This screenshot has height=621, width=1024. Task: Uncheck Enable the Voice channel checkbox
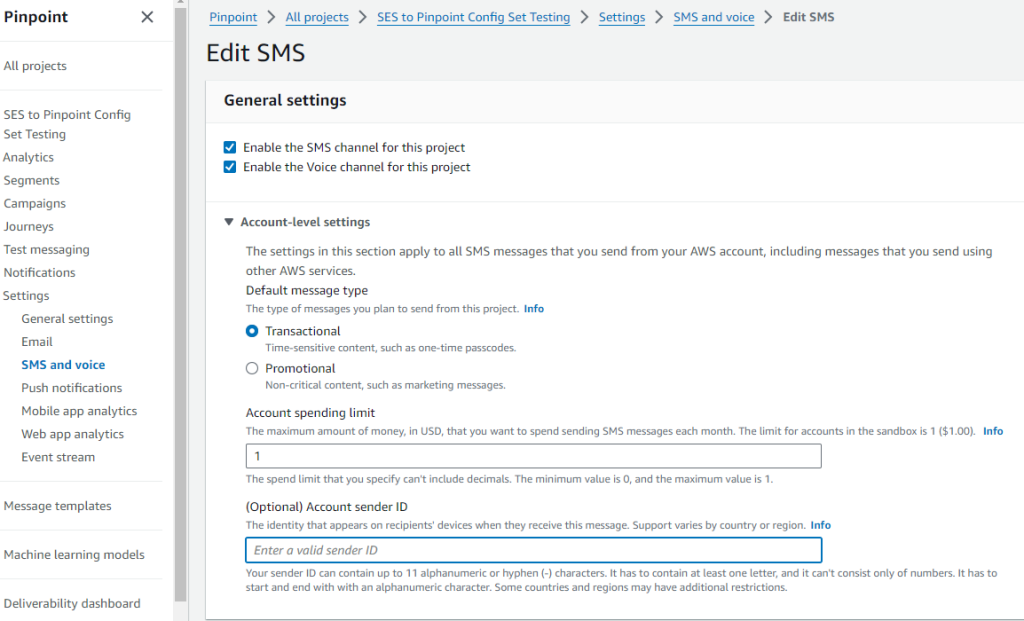tap(230, 167)
